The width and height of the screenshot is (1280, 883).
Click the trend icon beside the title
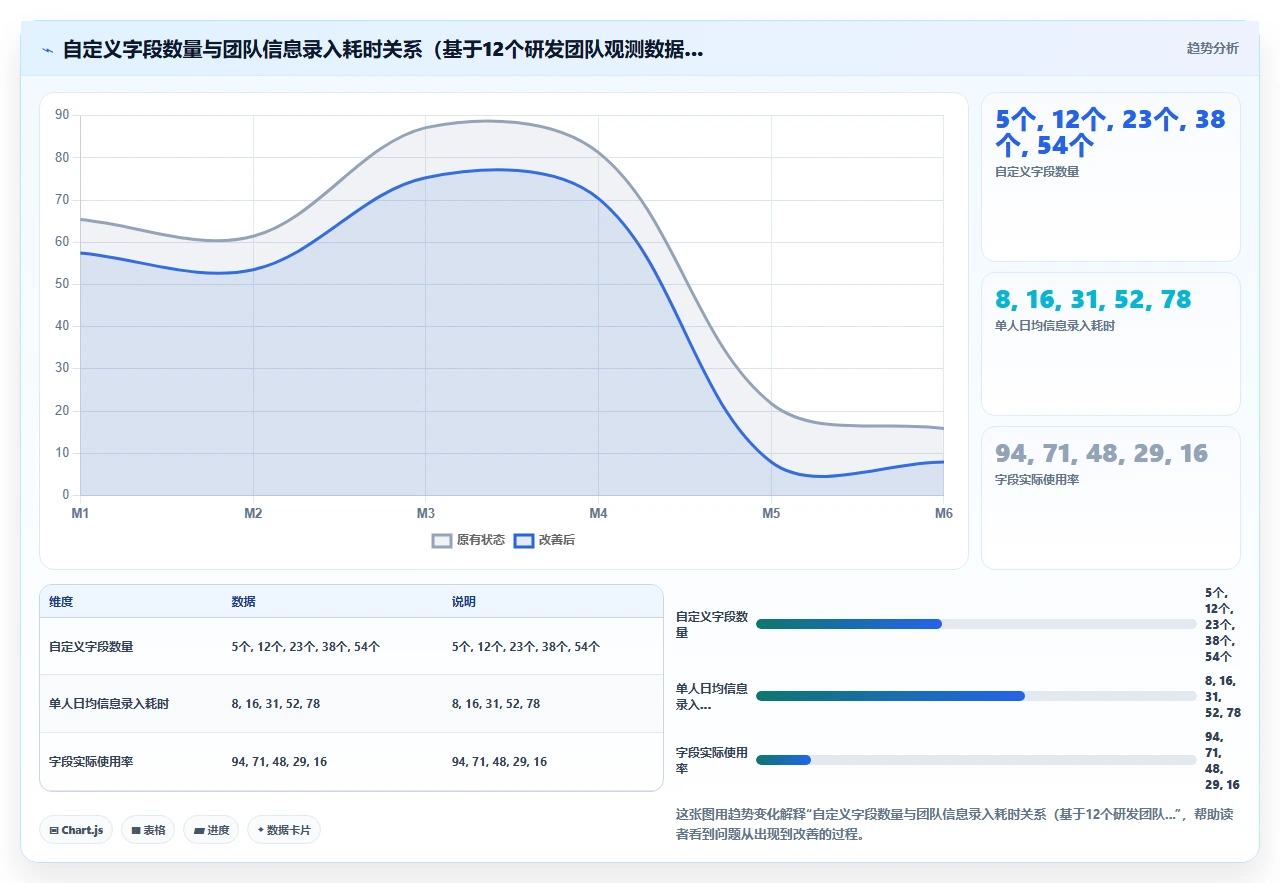48,50
